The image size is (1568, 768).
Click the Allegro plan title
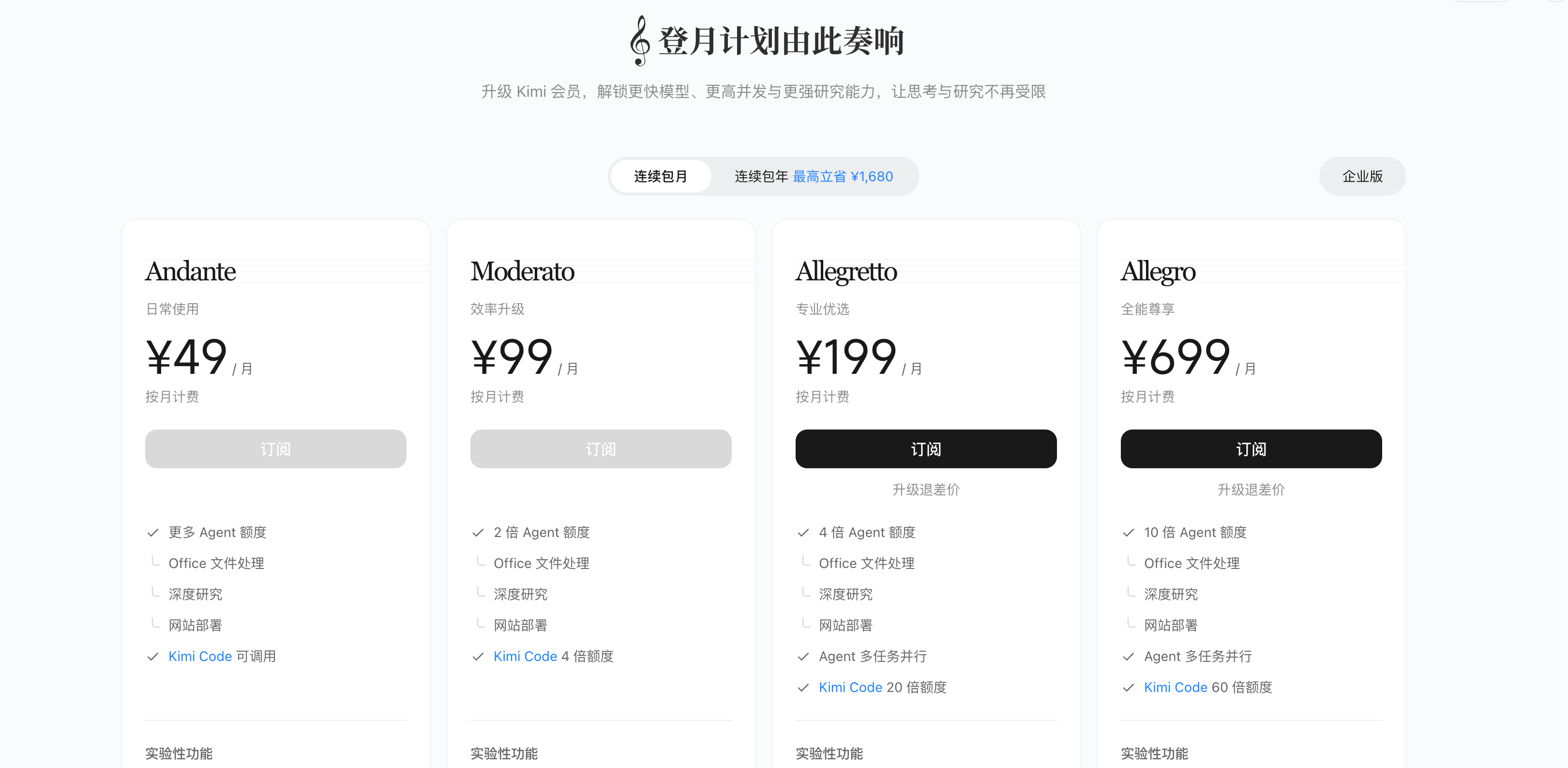pyautogui.click(x=1158, y=271)
